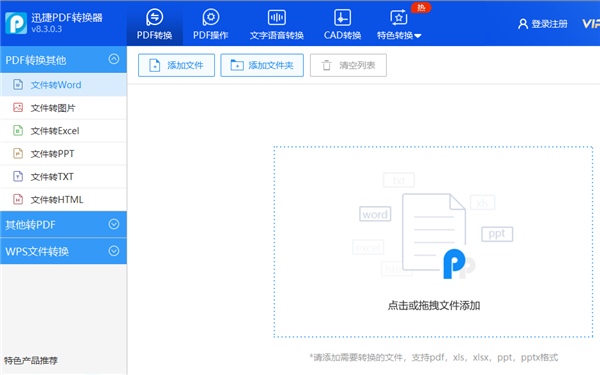Collapse the PDF转换其他 section chevron
Image resolution: width=600 pixels, height=375 pixels.
114,59
